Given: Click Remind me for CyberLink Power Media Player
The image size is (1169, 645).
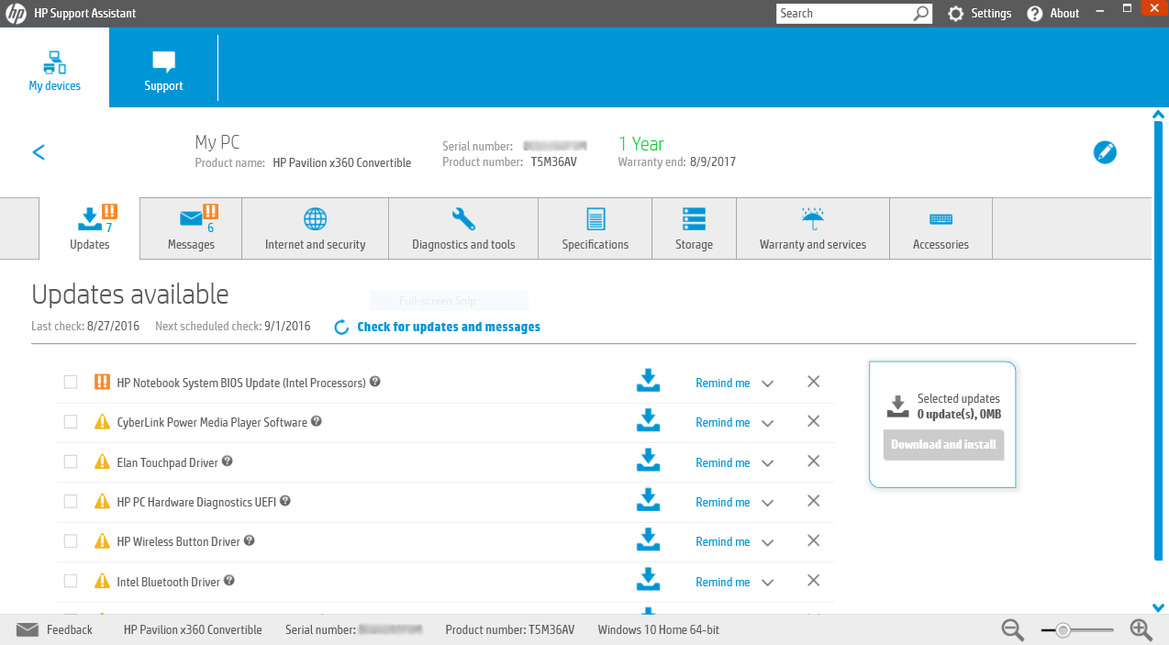Looking at the screenshot, I should click(x=722, y=422).
